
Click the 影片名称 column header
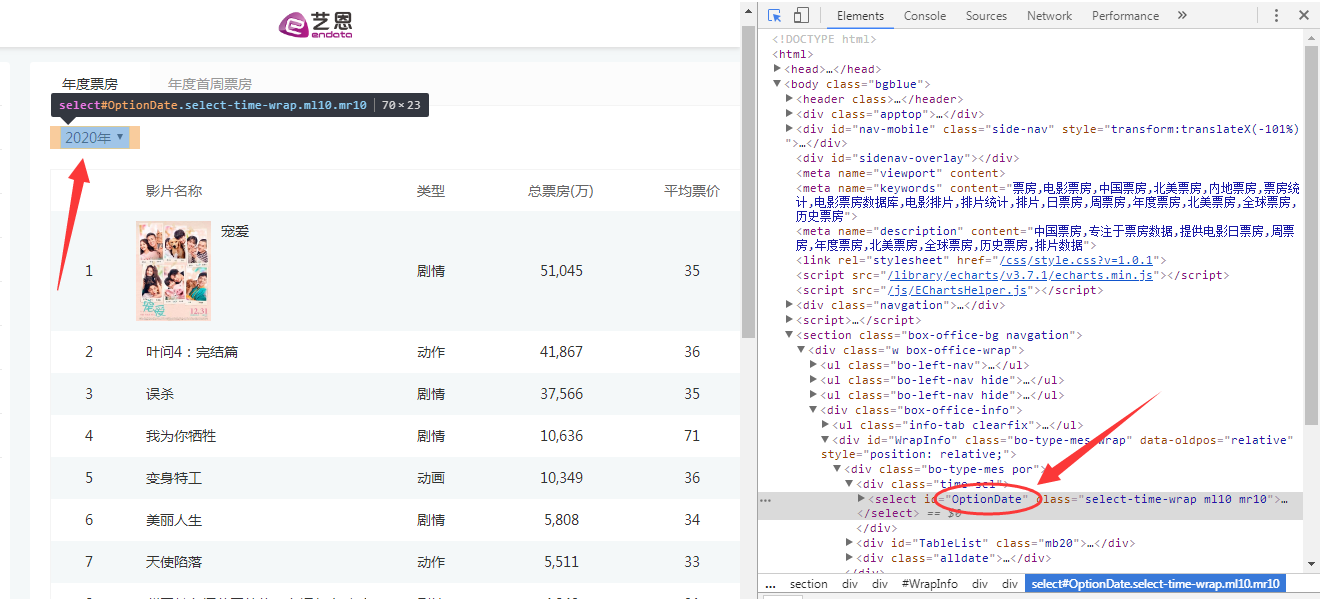174,191
